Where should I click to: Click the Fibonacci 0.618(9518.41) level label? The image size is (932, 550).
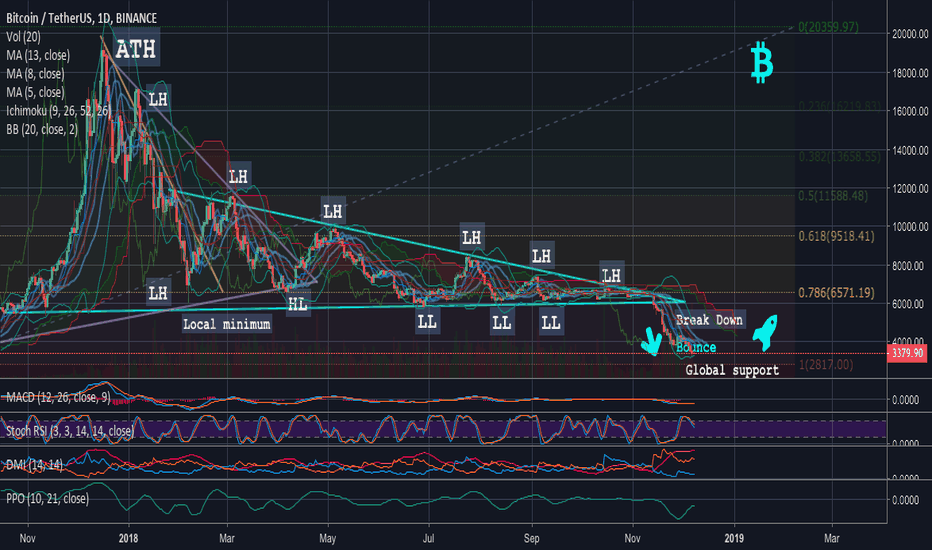(x=836, y=236)
